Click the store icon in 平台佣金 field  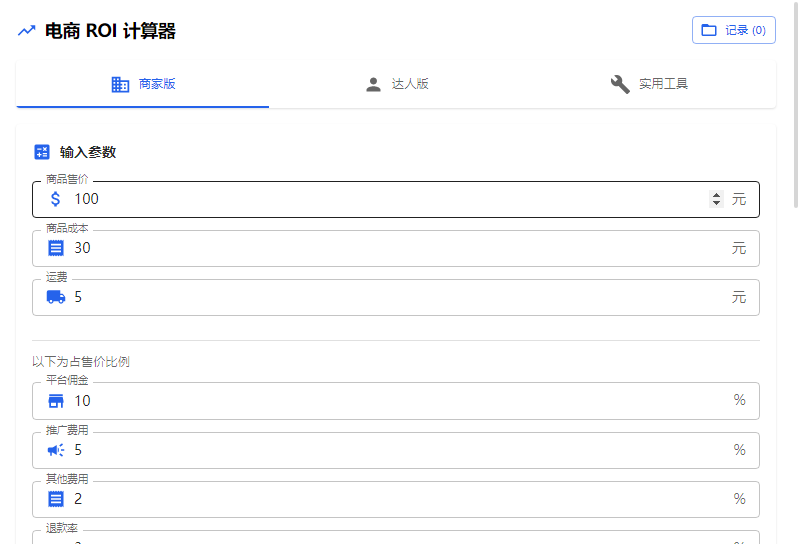point(56,401)
